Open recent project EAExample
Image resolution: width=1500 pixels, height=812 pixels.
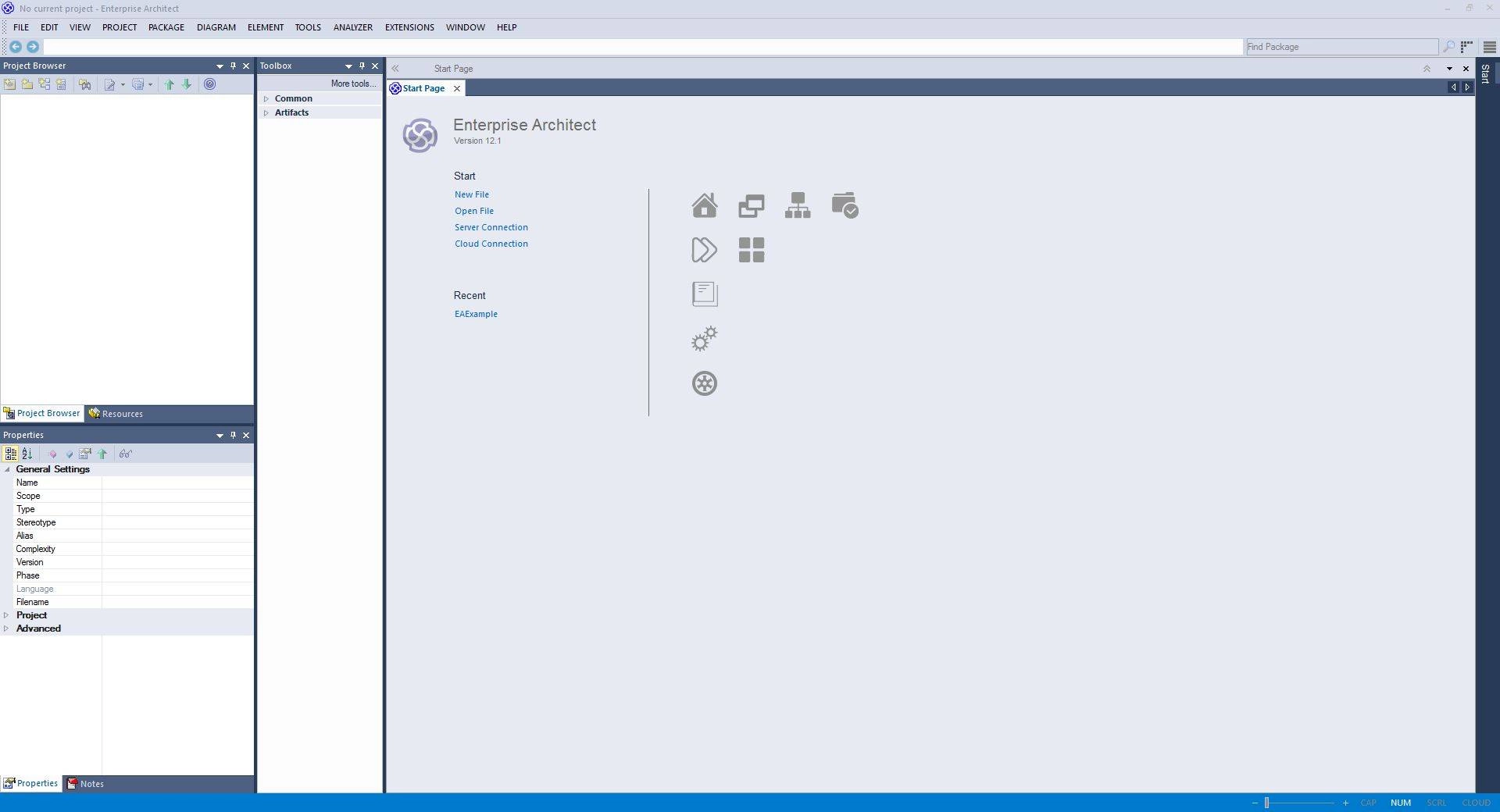(x=476, y=314)
